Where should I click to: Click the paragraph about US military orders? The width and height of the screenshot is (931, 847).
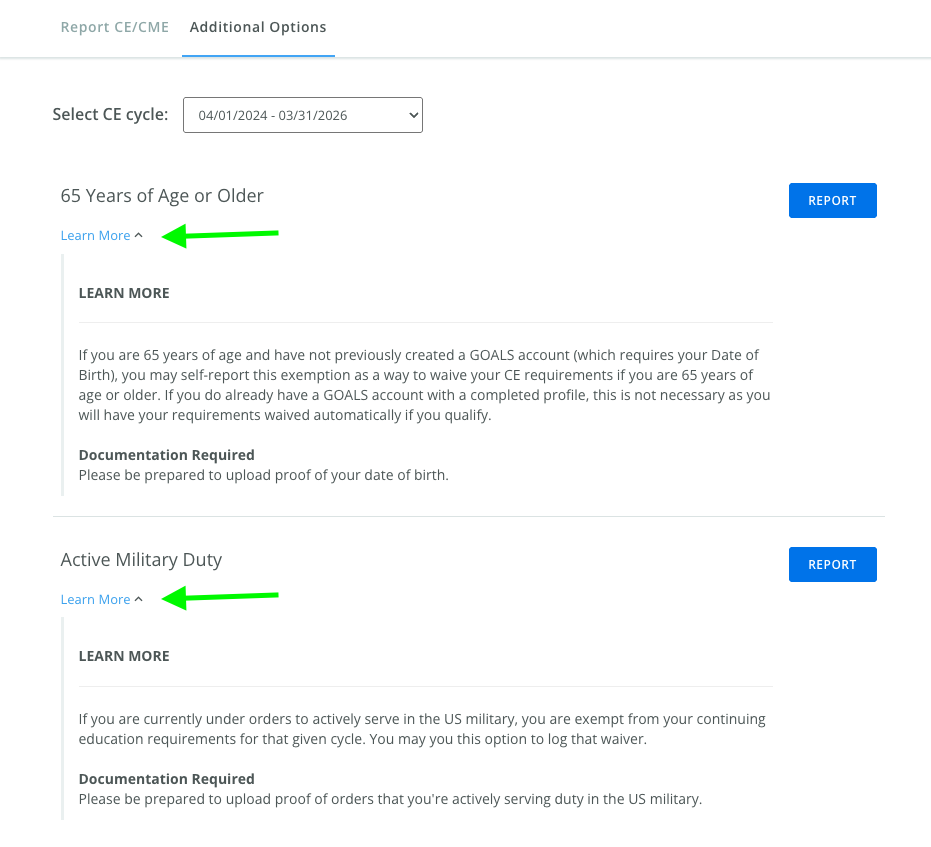(x=421, y=729)
